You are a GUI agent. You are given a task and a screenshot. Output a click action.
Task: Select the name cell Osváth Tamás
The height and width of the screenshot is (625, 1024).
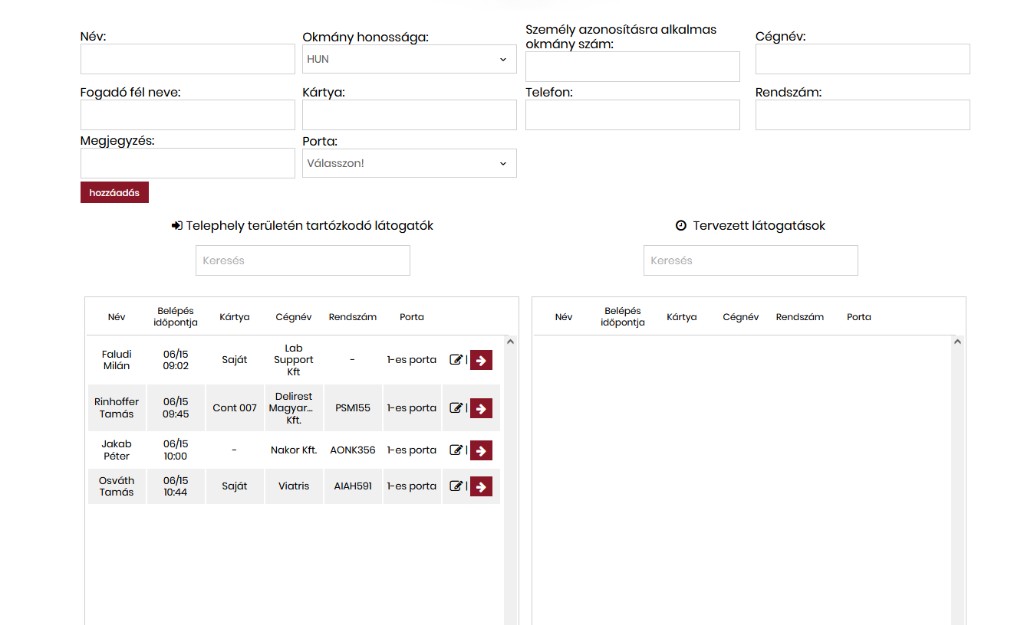(x=116, y=486)
